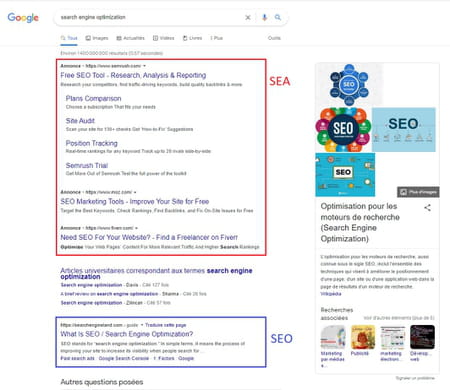The image size is (450, 390).
Task: Switch to the Images tab
Action: 97,38
